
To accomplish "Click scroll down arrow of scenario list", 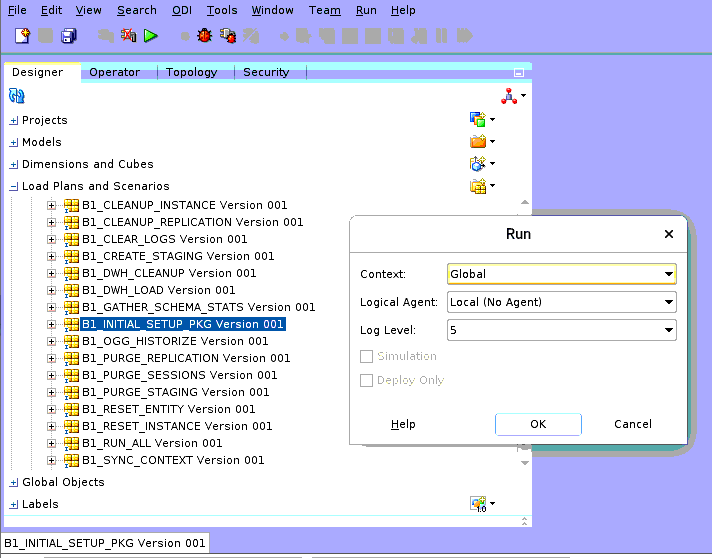I will point(524,463).
